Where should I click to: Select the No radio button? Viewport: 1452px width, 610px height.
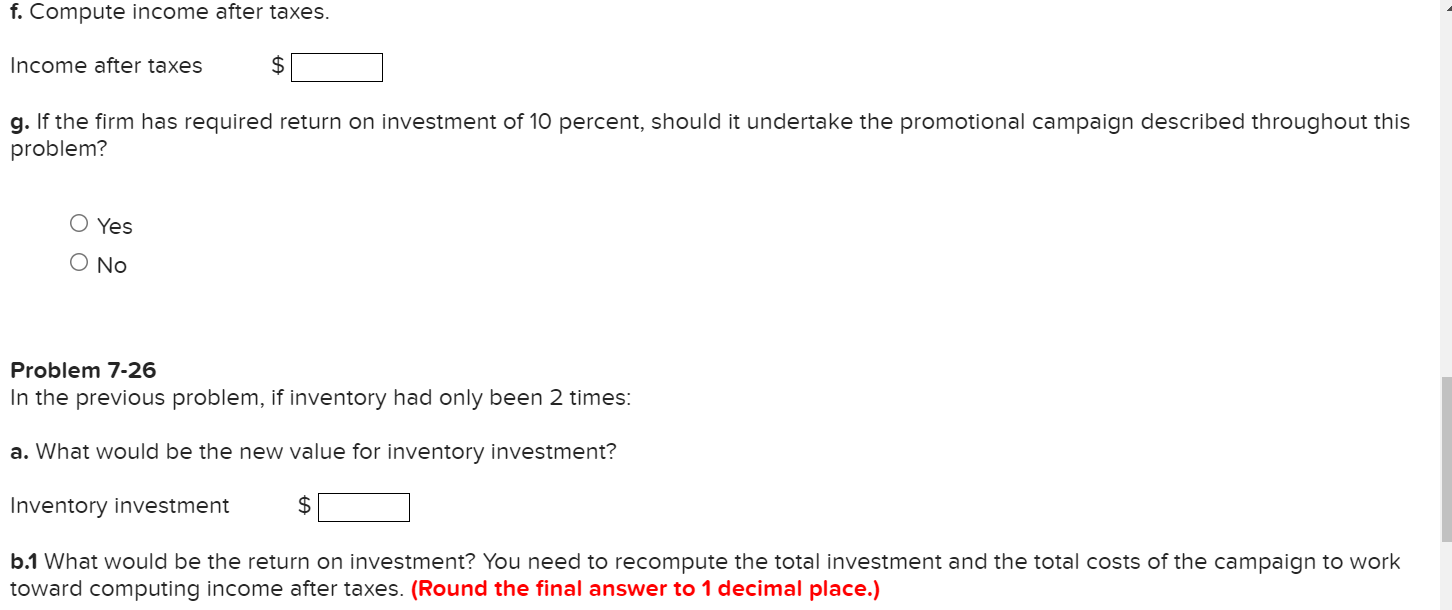(79, 261)
